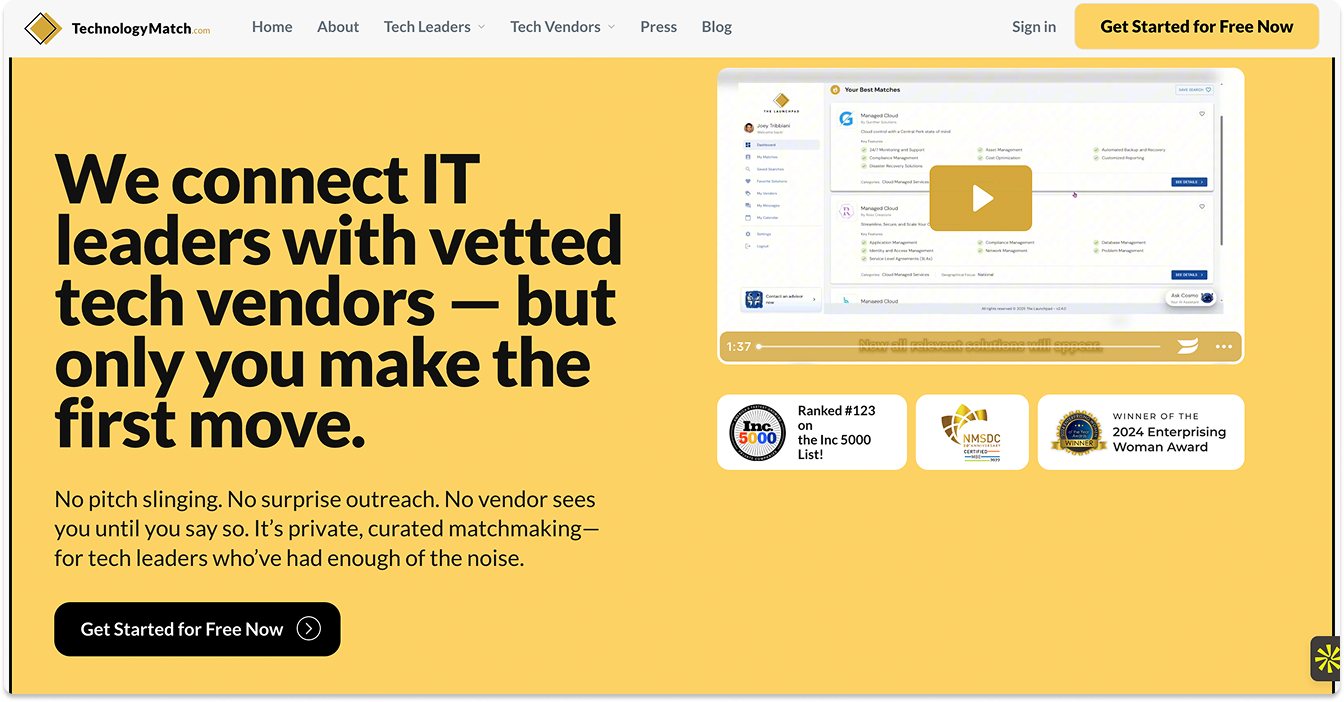The image size is (1344, 702).
Task: Click the '2024 Enterprising Woman Award' text
Action: click(1169, 439)
